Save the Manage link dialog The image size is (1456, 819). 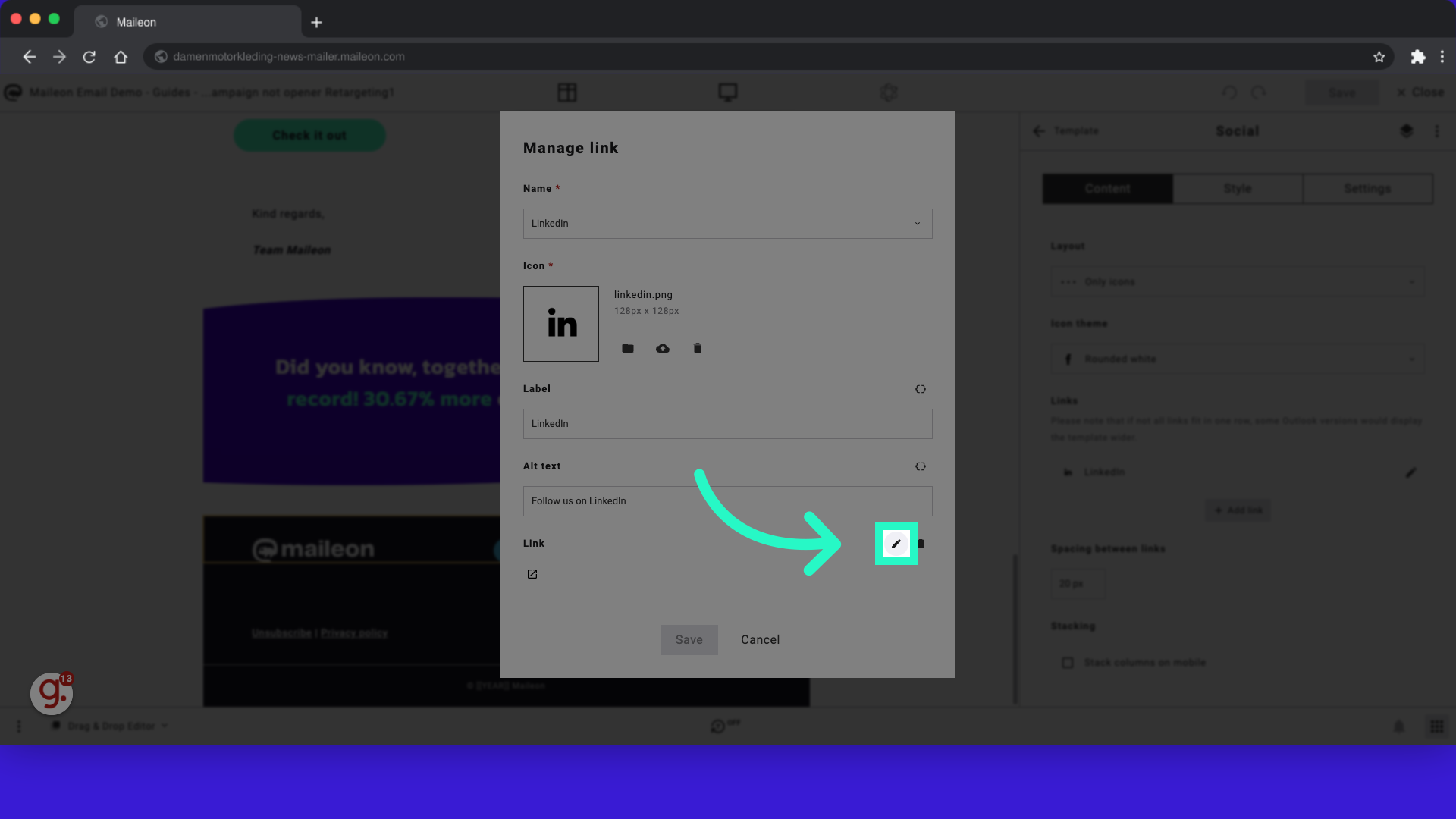click(689, 640)
